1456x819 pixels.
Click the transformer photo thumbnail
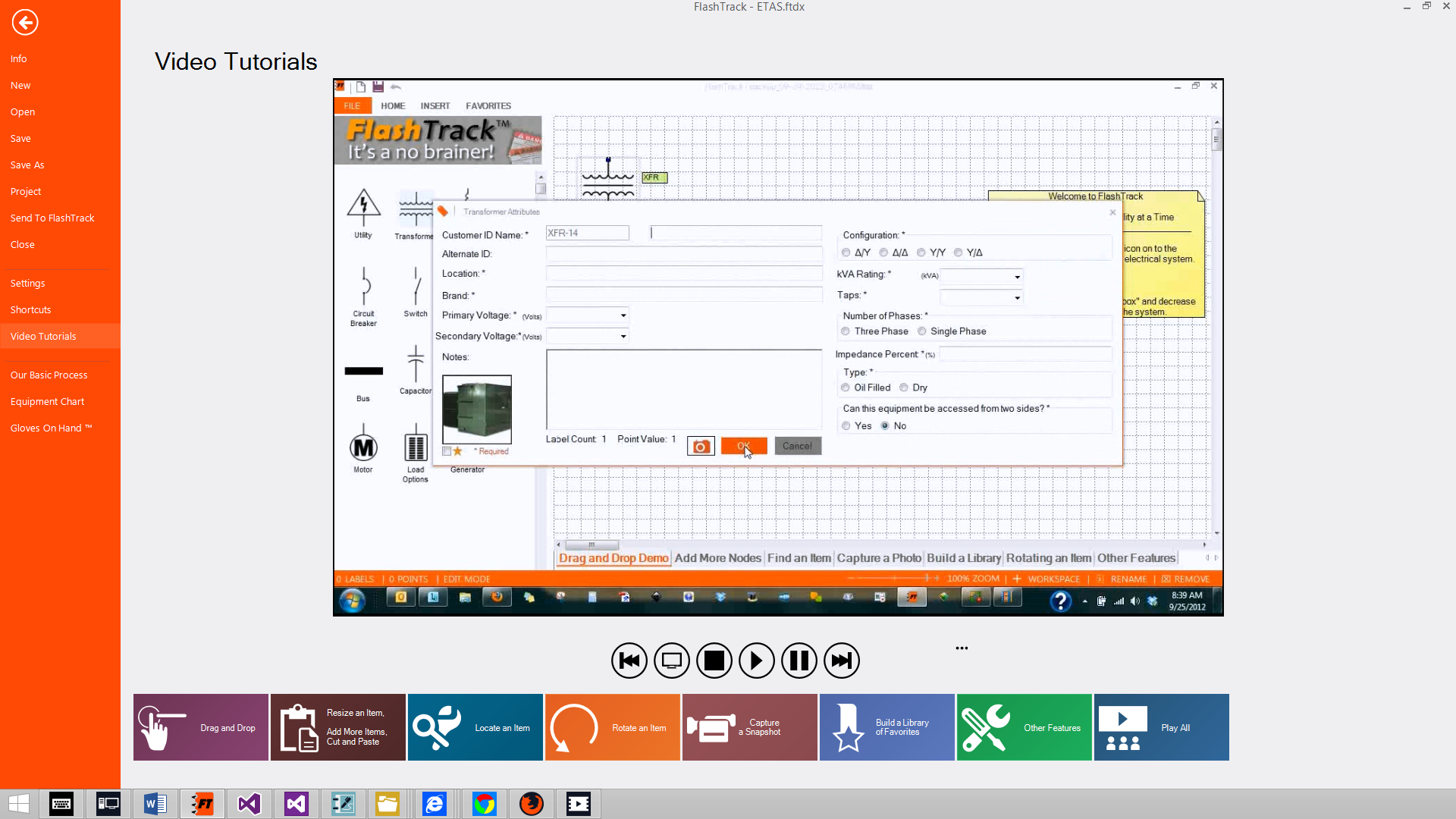tap(477, 409)
